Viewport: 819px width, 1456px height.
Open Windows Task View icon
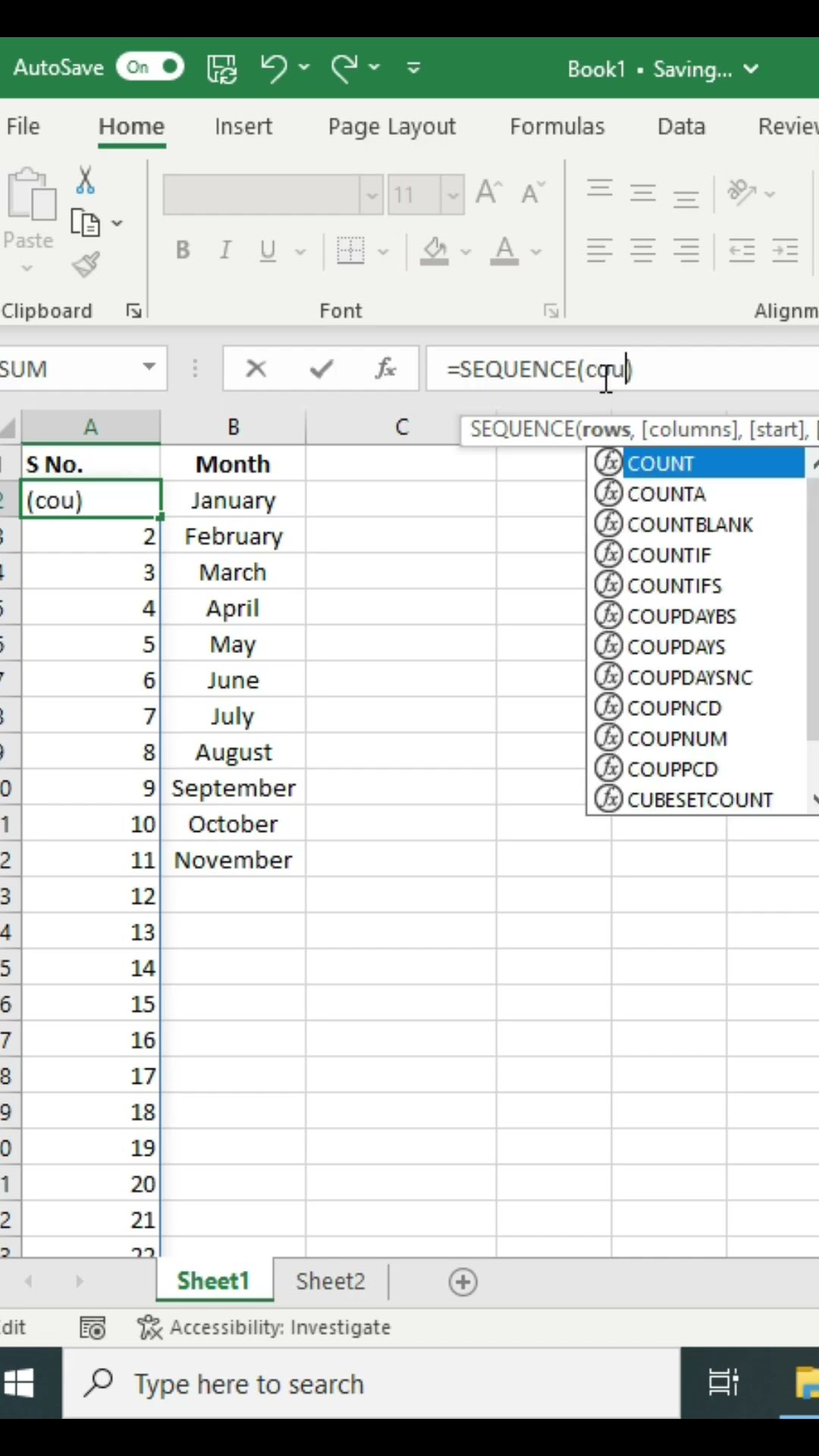pos(723,1382)
